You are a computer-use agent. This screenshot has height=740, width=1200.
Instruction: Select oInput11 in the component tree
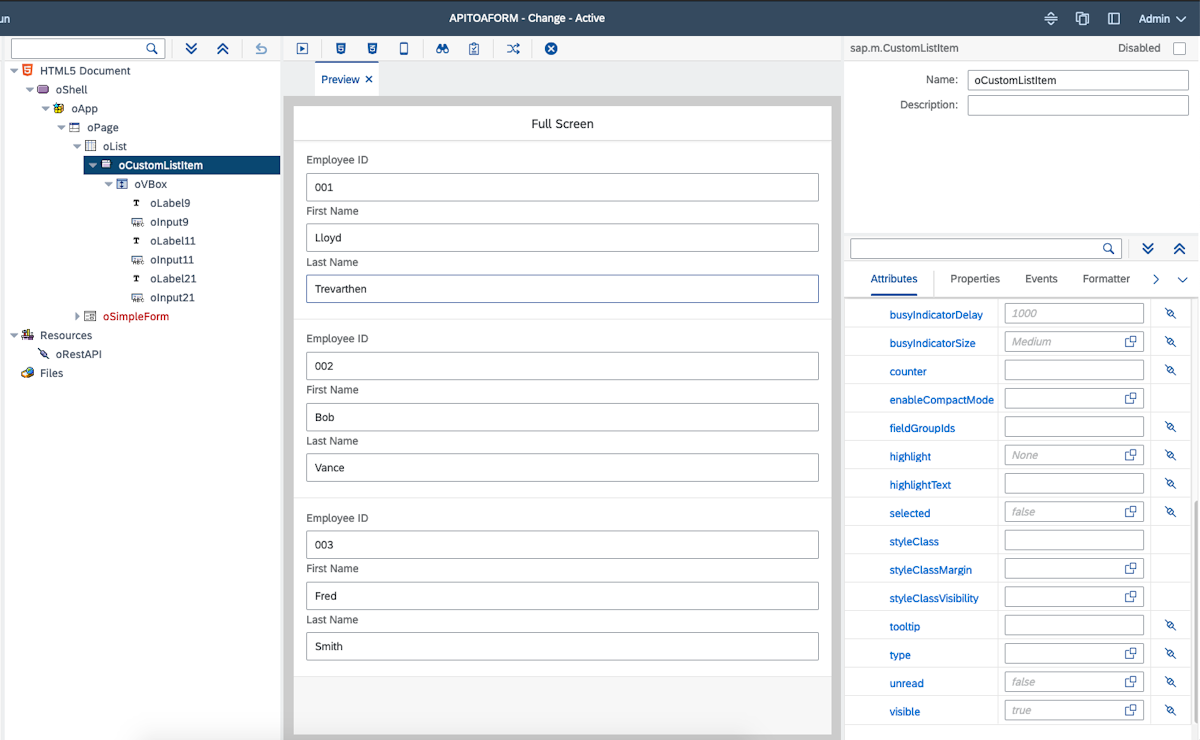(x=172, y=260)
